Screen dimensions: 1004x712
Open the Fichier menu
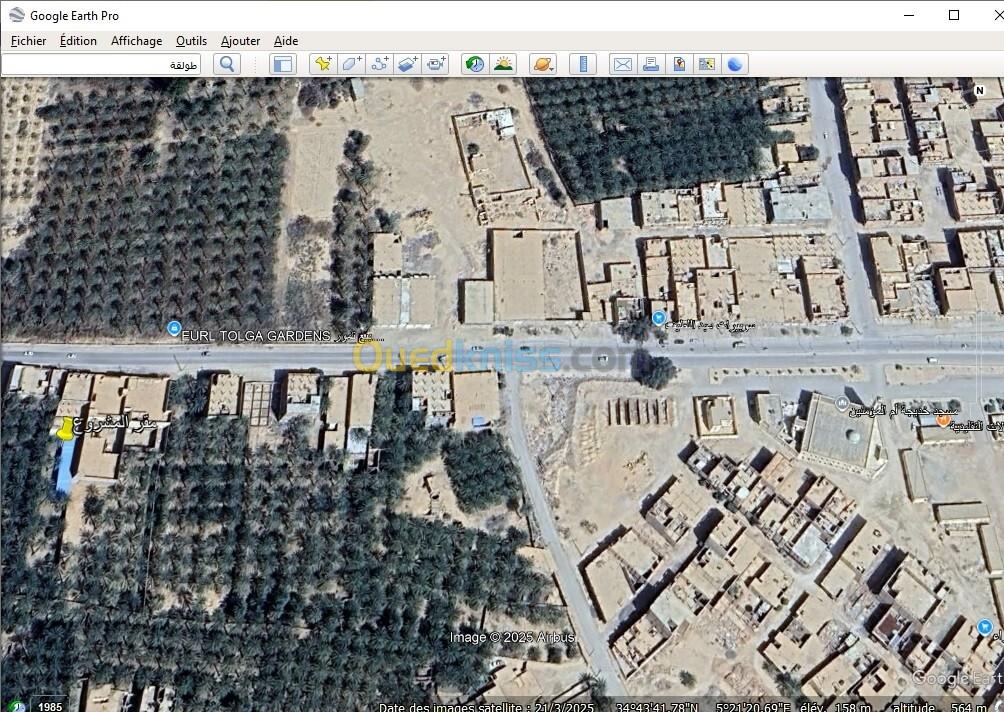point(29,41)
